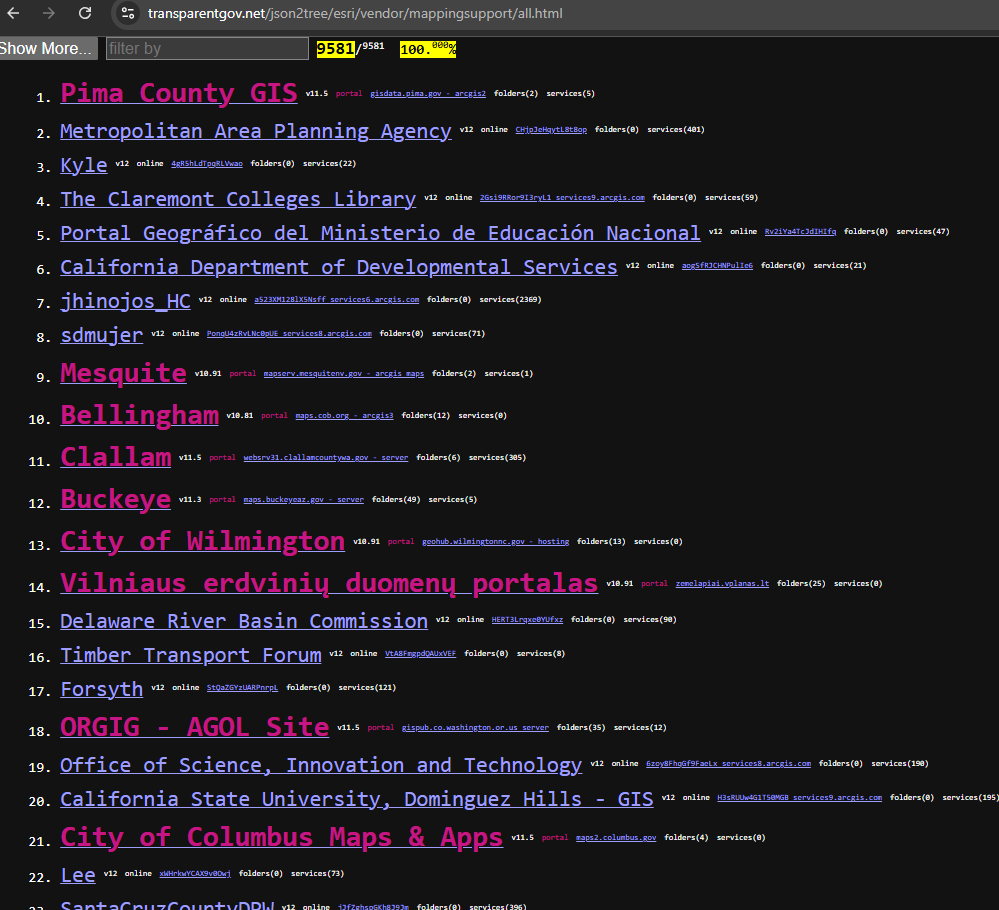Click the CHjpJeHqytL8t8op id link

pos(551,129)
